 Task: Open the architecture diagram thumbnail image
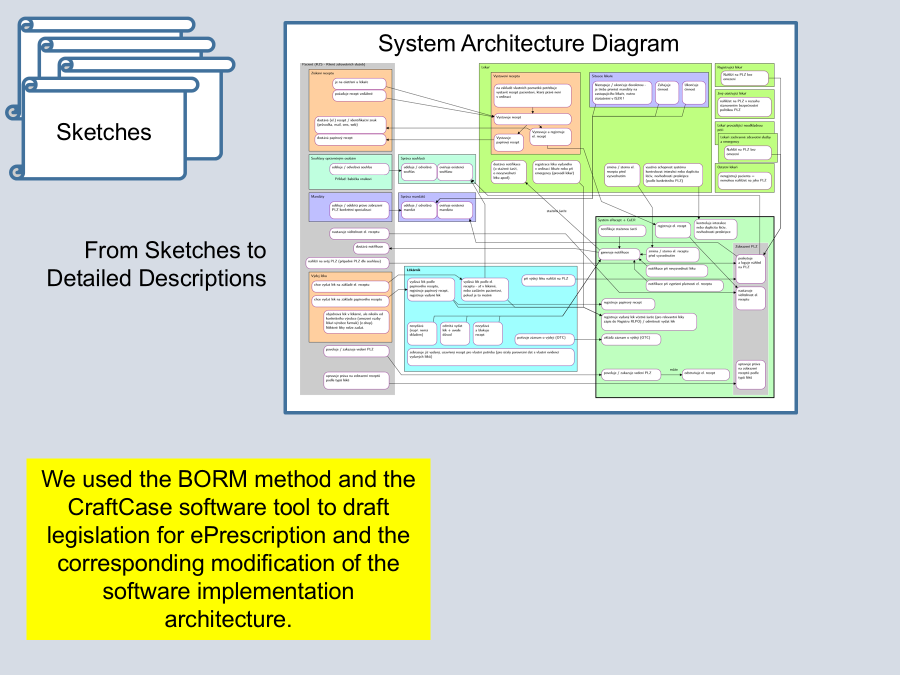click(x=540, y=218)
